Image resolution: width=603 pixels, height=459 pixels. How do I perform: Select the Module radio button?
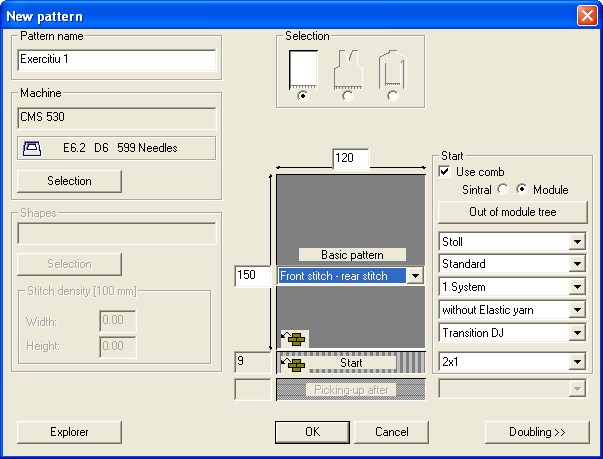pyautogui.click(x=524, y=189)
